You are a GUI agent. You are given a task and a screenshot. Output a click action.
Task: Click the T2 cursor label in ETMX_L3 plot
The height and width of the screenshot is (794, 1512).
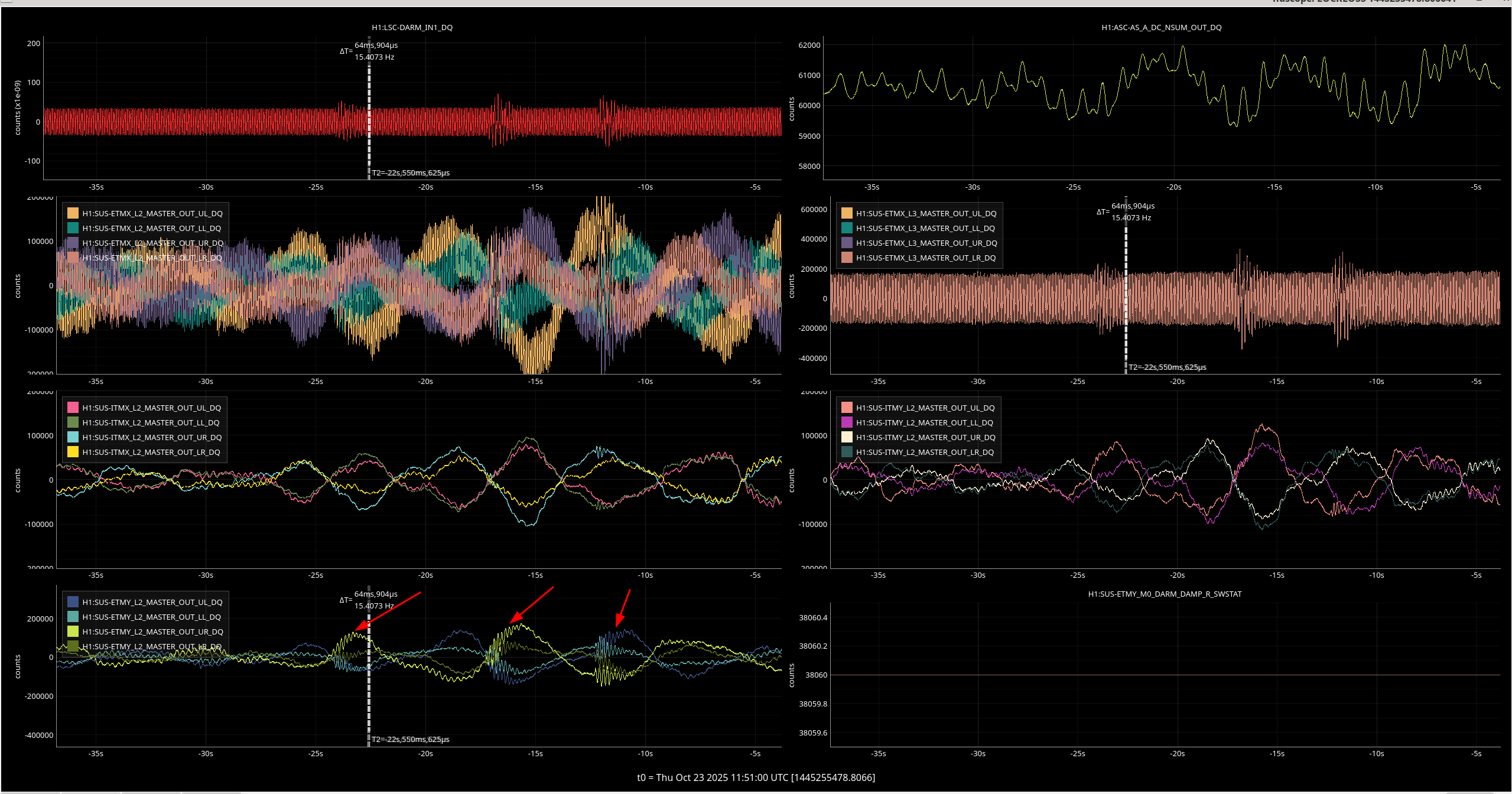[1168, 367]
